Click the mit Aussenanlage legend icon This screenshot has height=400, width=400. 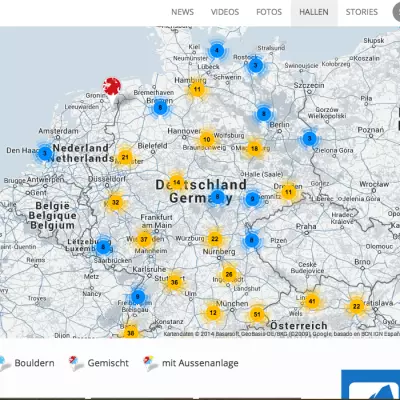click(150, 363)
